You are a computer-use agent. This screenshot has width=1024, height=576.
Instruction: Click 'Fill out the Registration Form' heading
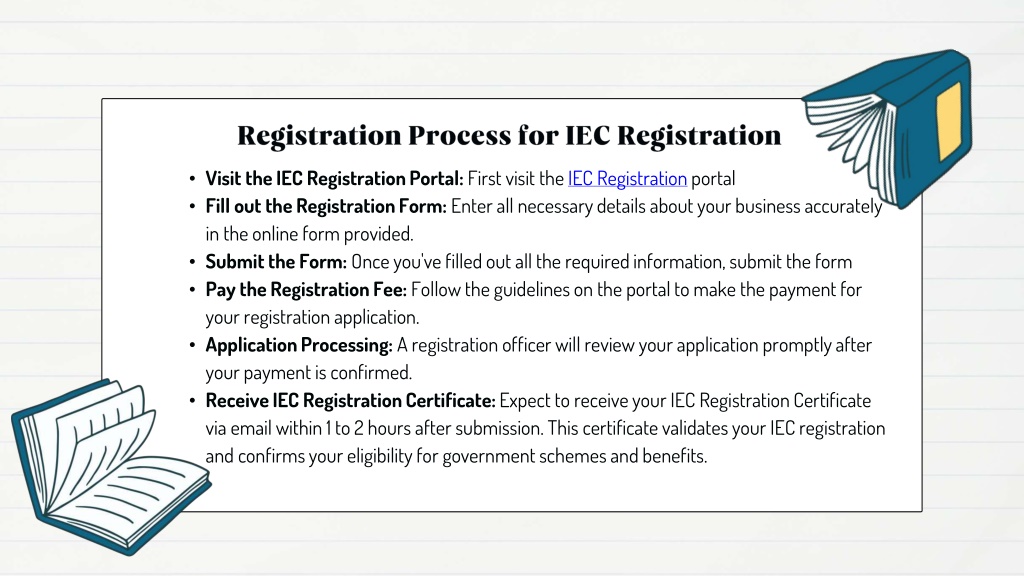pos(326,206)
